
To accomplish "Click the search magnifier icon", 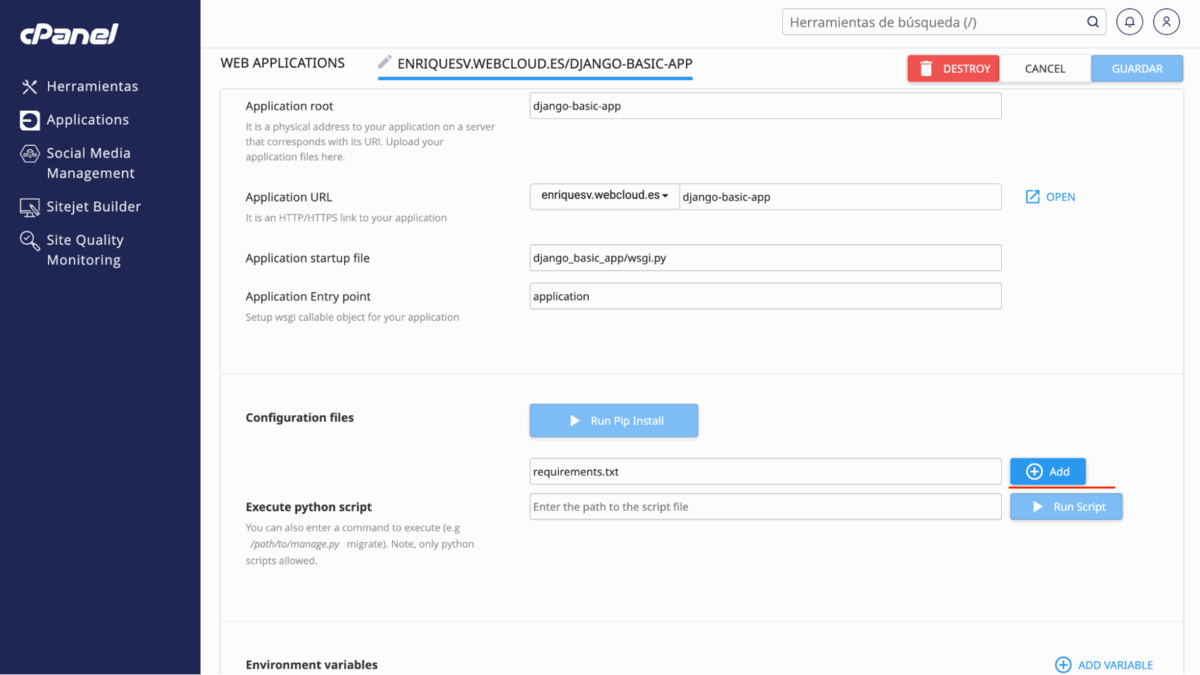I will coord(1093,22).
